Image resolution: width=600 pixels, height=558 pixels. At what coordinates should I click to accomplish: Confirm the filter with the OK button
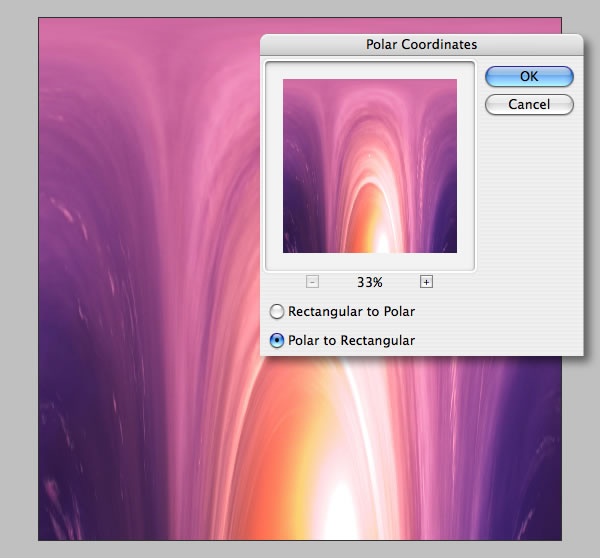[x=529, y=76]
